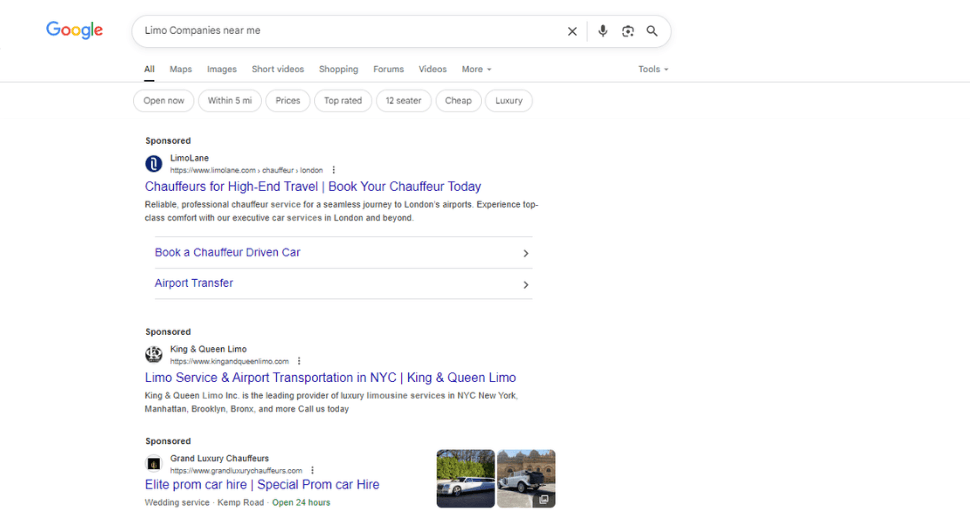Click the King & Queen Limo advertiser name
This screenshot has width=970, height=517.
(208, 349)
